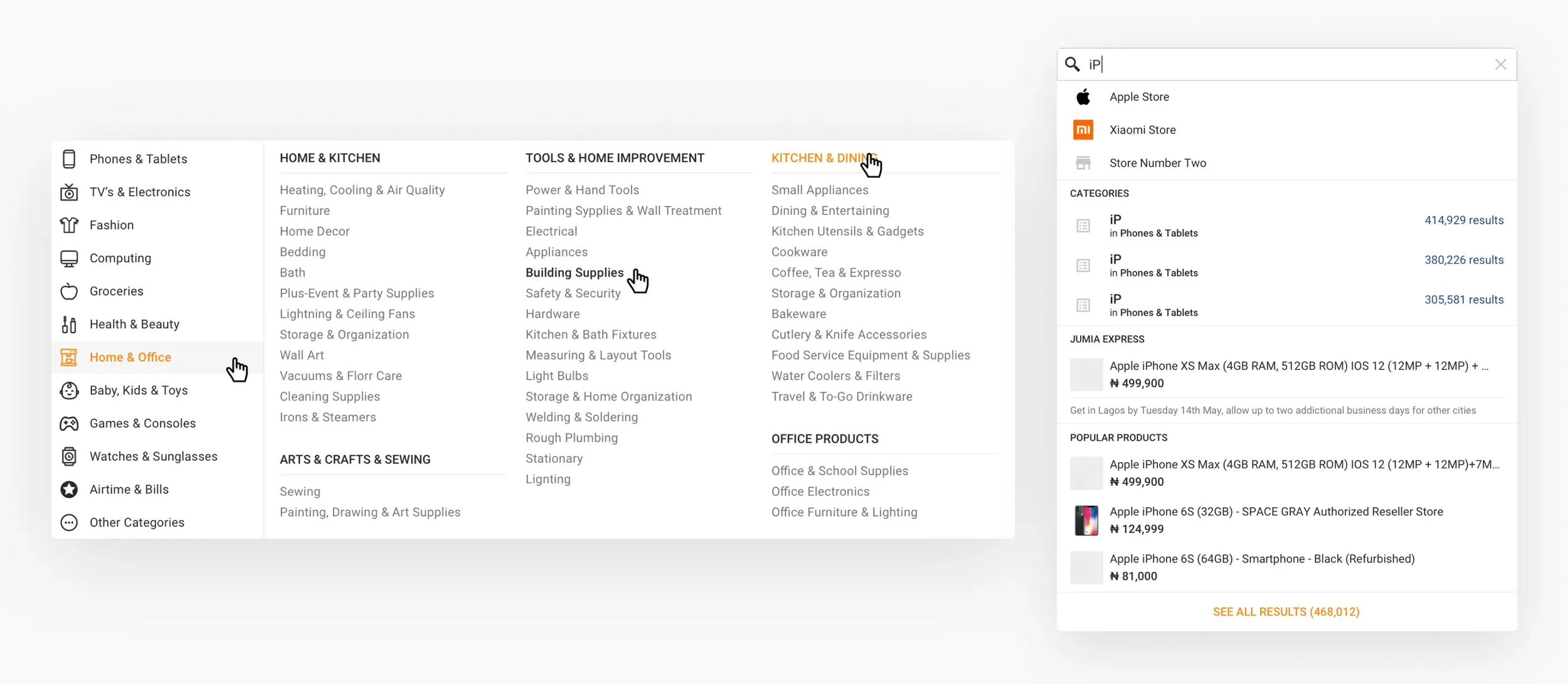Click Building Supplies subcategory link

[574, 273]
